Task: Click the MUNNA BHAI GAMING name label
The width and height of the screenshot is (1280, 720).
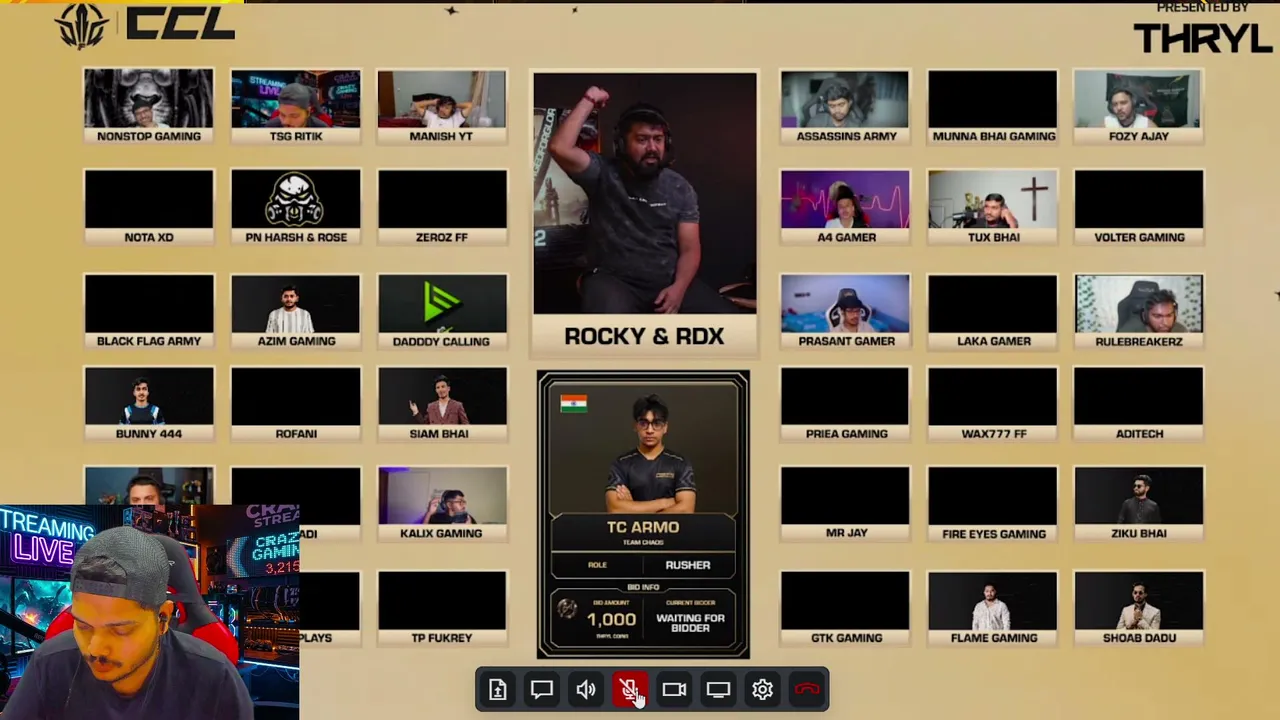Action: pos(993,136)
